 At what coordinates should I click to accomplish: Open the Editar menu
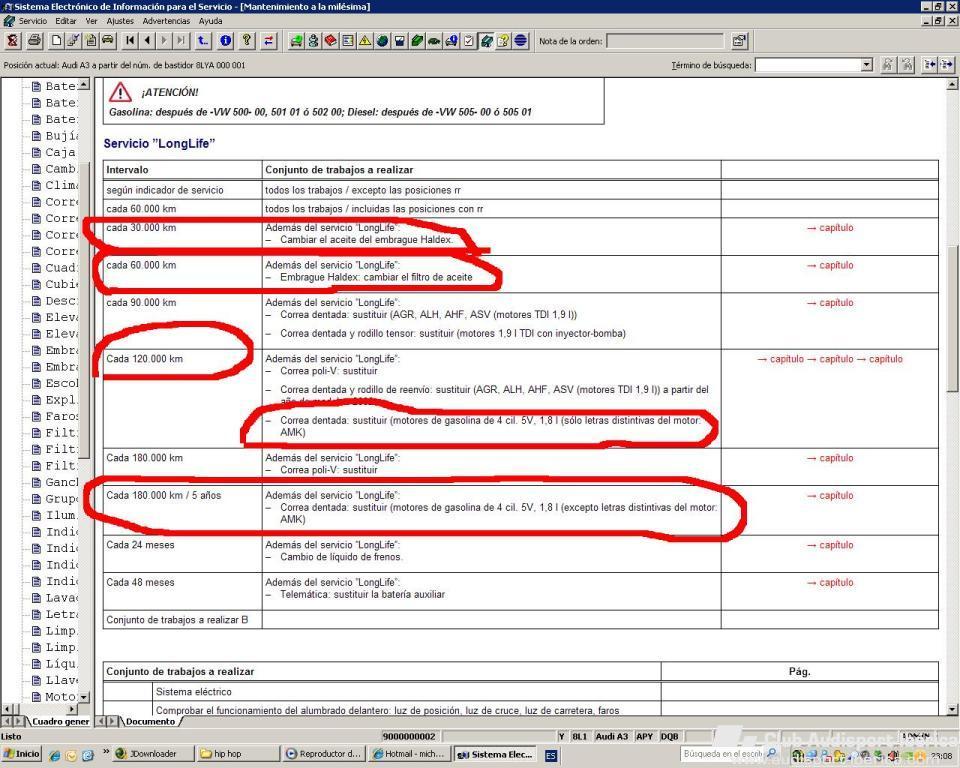click(x=66, y=21)
